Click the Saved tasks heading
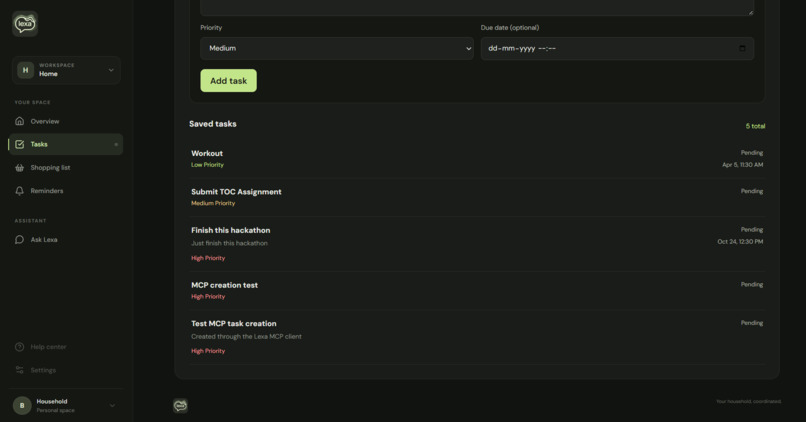This screenshot has height=422, width=806. [213, 124]
